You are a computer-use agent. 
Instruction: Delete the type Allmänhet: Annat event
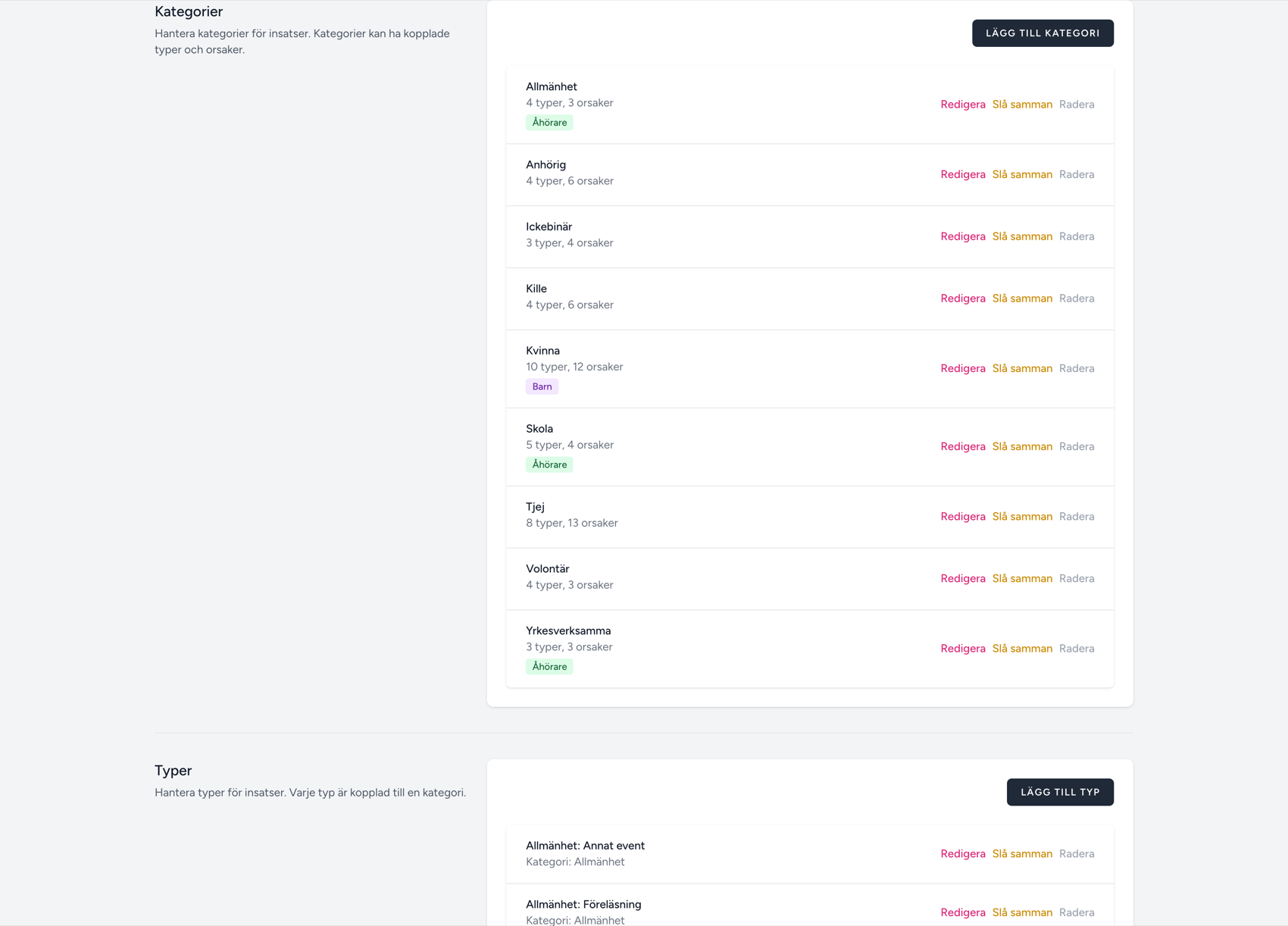1077,854
